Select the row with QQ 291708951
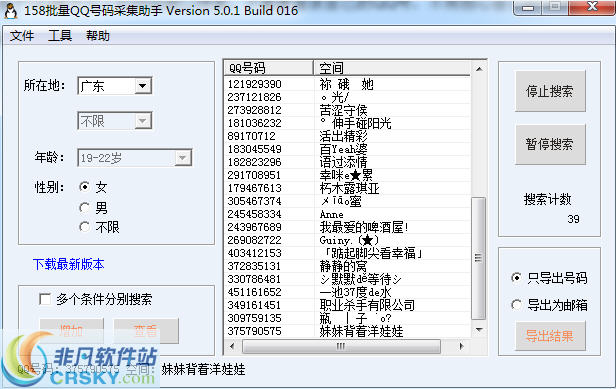Image resolution: width=616 pixels, height=389 pixels. click(x=348, y=175)
